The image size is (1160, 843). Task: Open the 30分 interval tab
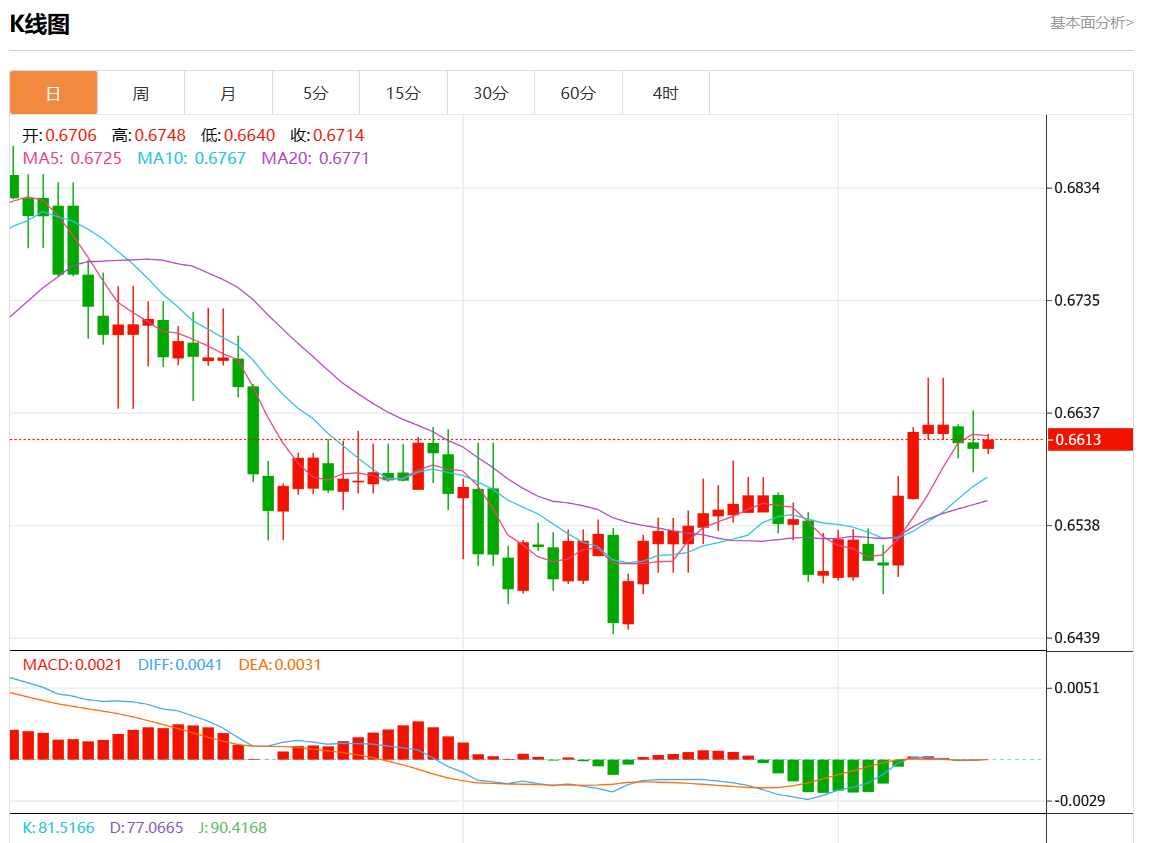(490, 93)
